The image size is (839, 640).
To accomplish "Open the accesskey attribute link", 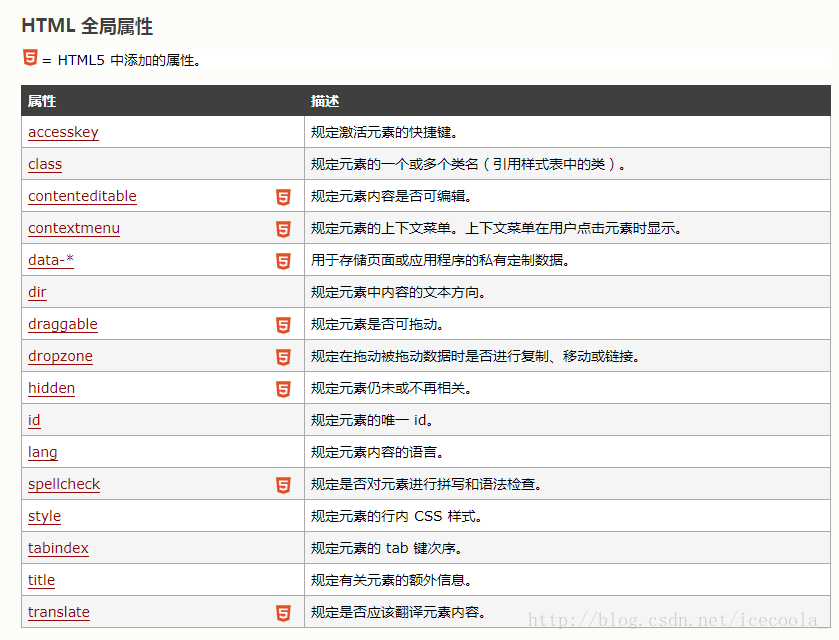I will [x=63, y=132].
